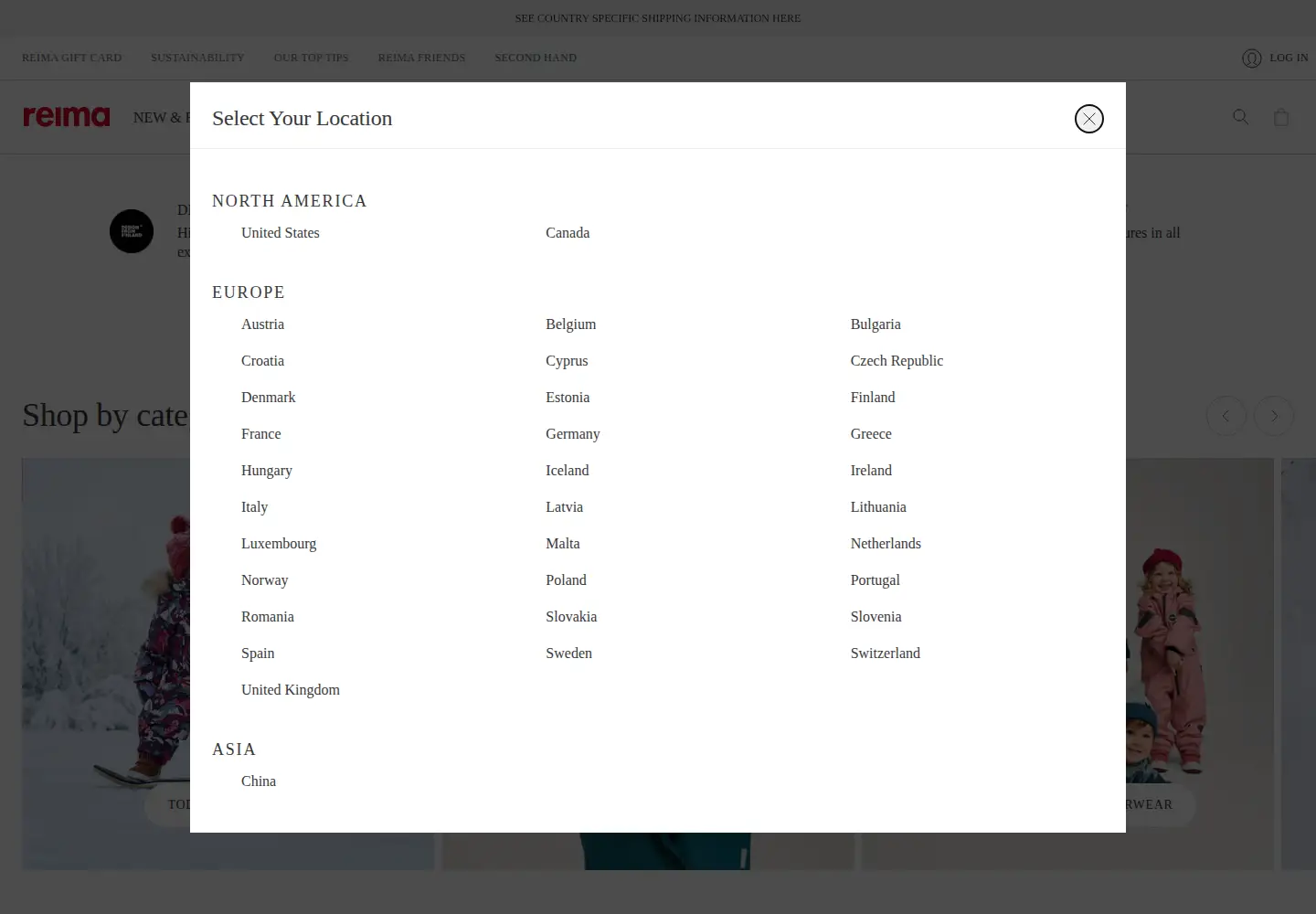
Task: Pick Croatia as location
Action: [262, 361]
